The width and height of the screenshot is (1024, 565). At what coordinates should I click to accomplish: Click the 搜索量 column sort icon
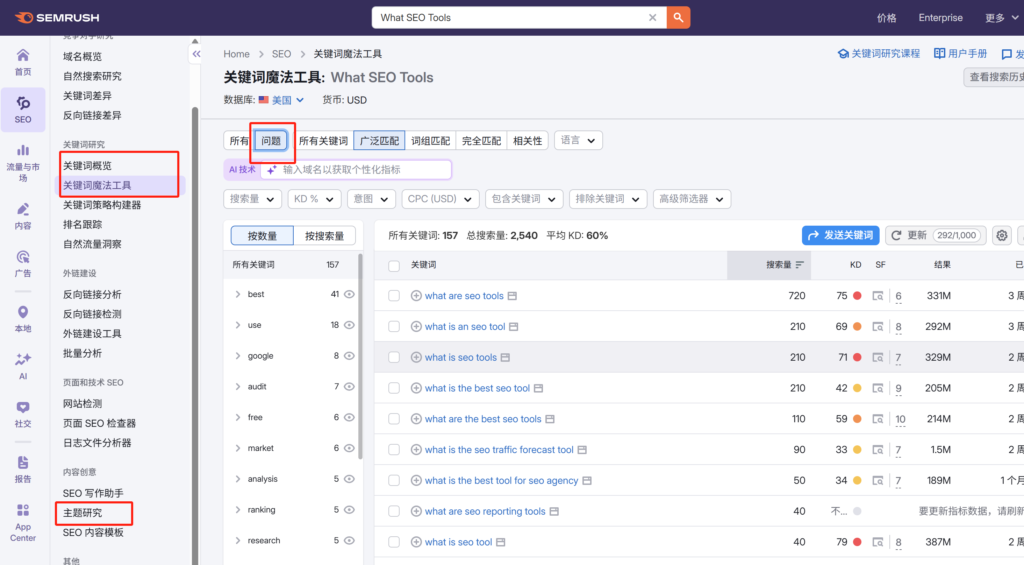(799, 265)
